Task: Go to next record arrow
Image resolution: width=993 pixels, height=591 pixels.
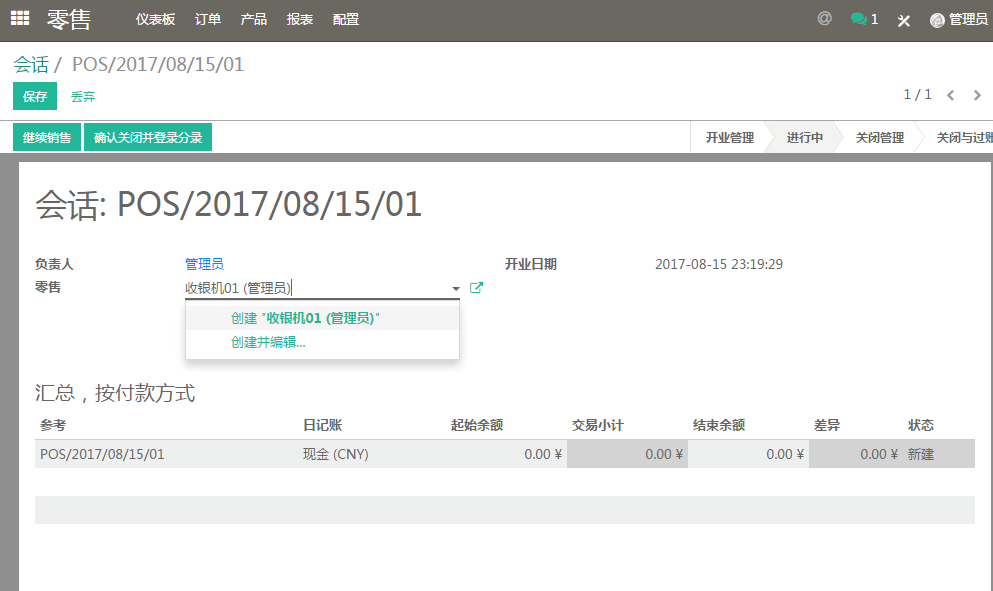Action: 977,95
